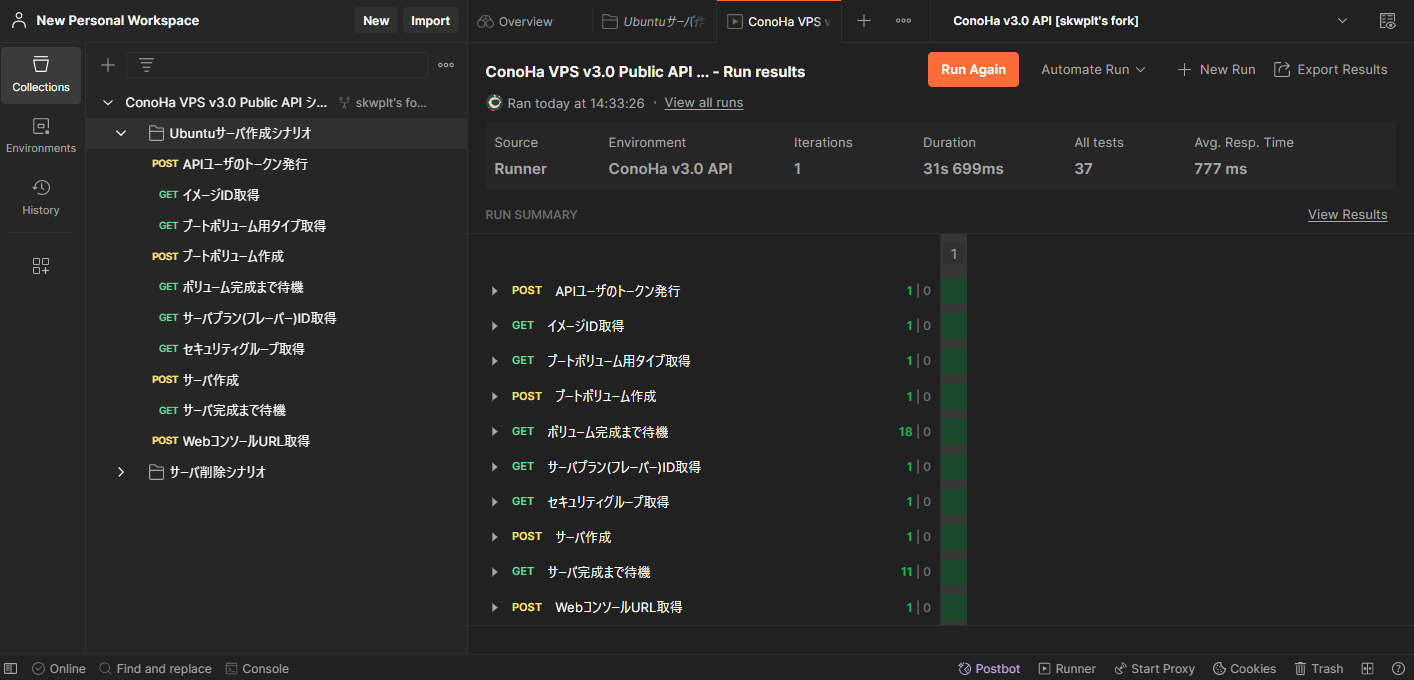This screenshot has width=1414, height=680.
Task: Open the environment selector dropdown arrow
Action: [x=1342, y=21]
